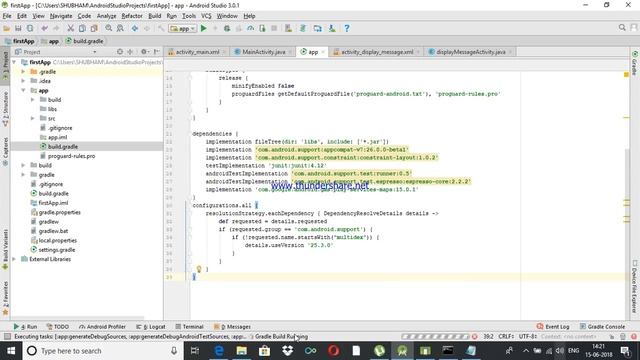Switch to displayMessageActivity.java tab
The width and height of the screenshot is (640, 360).
coord(471,52)
